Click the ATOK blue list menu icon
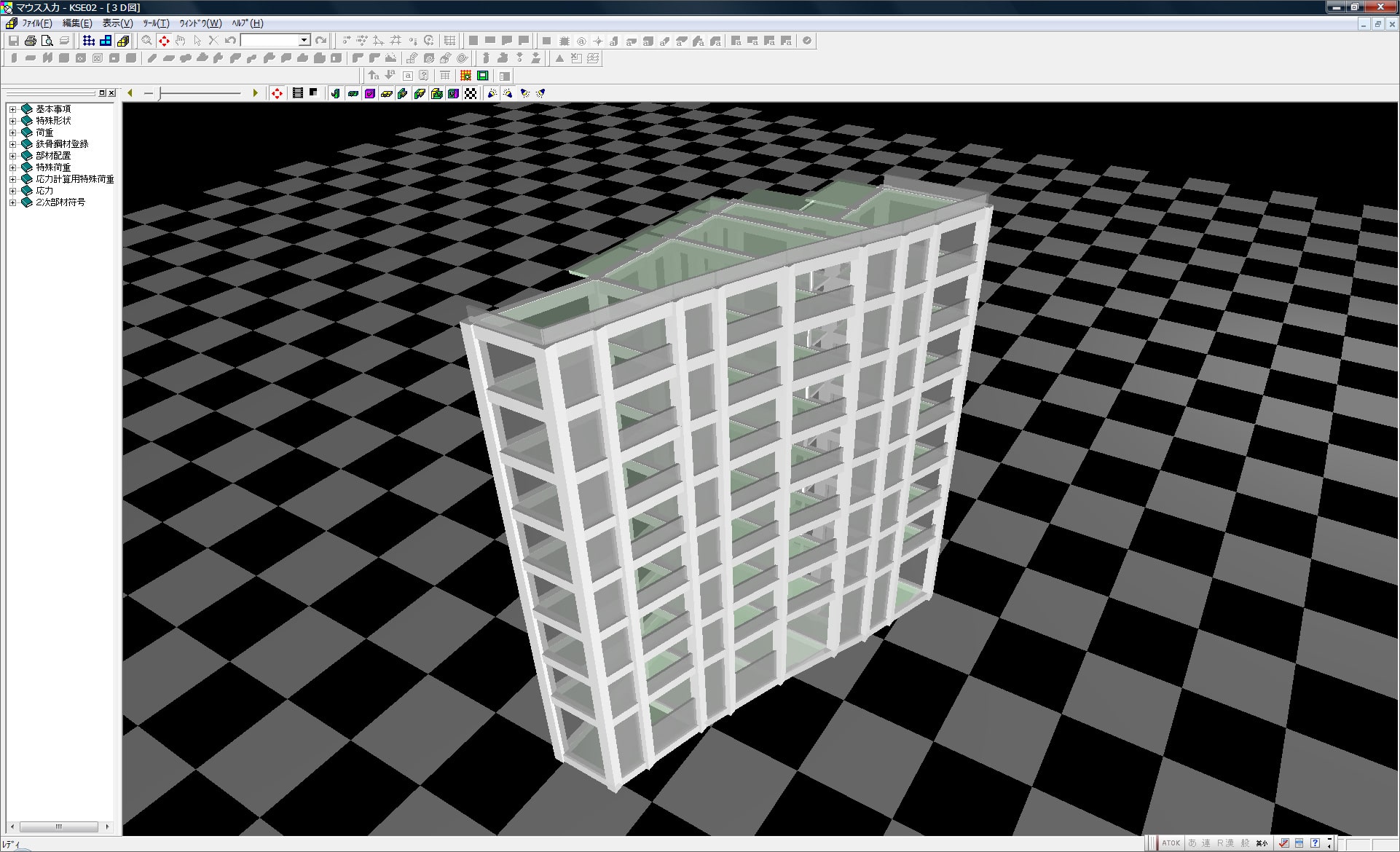Viewport: 1400px width, 852px height. point(1299,843)
